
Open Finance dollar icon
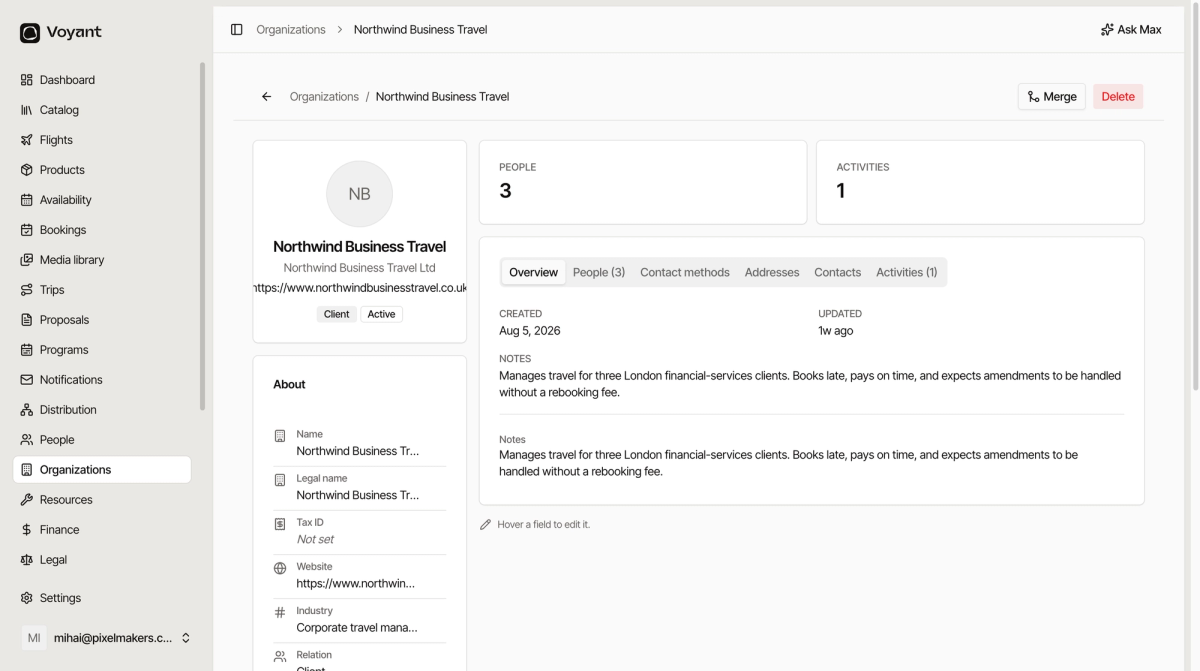[27, 530]
